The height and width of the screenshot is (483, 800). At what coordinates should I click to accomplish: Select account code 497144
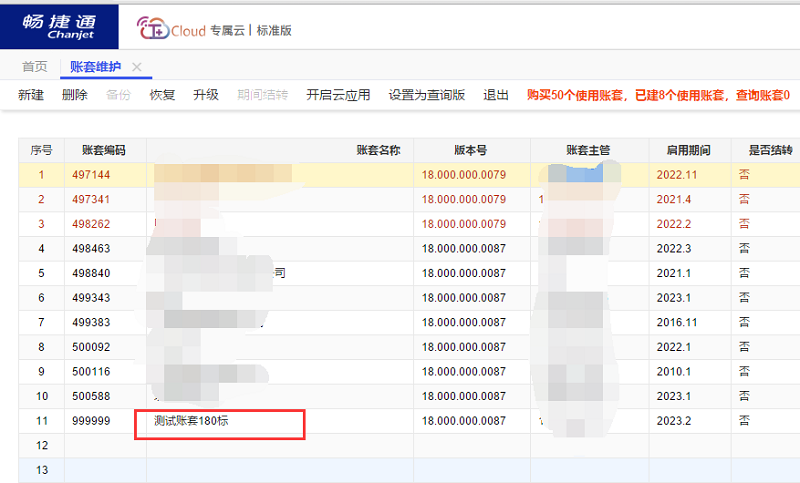(91, 175)
